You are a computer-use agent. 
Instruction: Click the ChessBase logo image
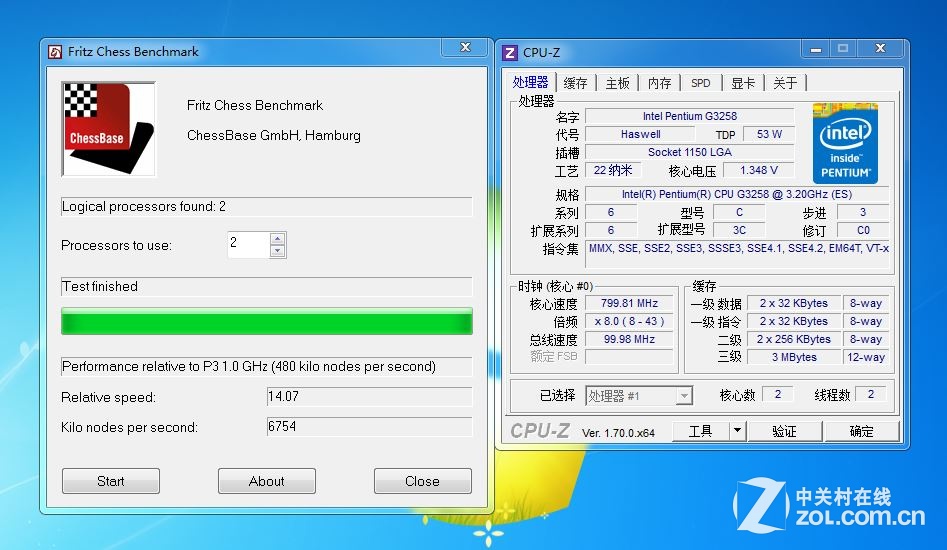(x=109, y=129)
